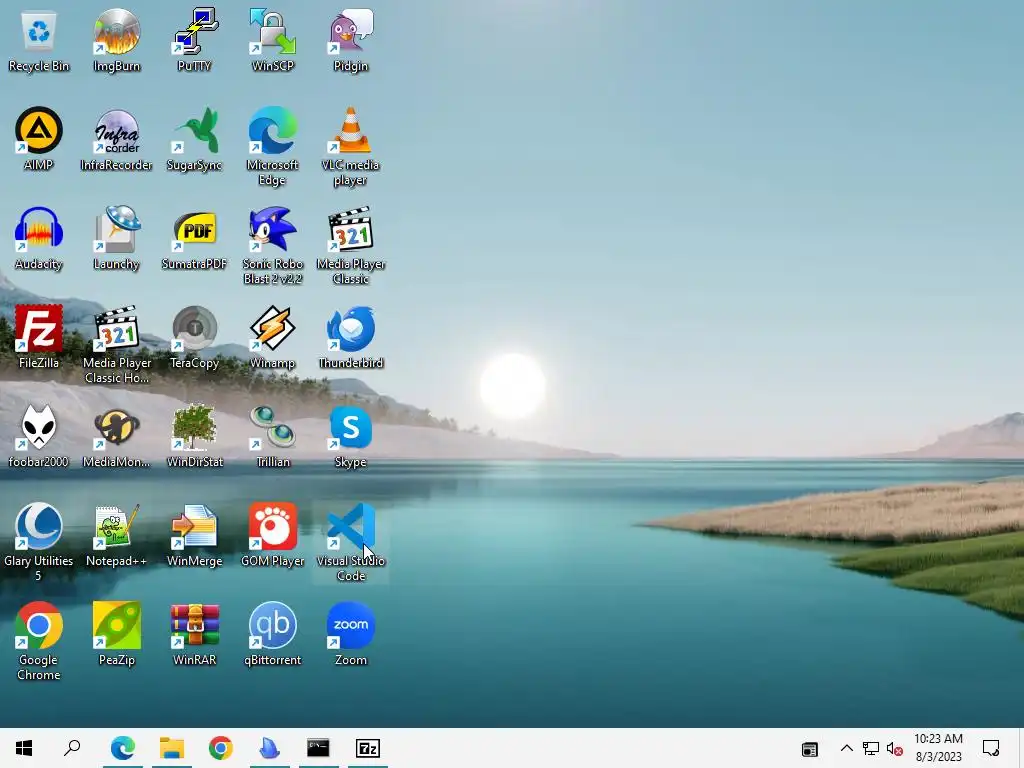Click the muted volume tray icon
Viewport: 1024px width, 768px height.
coord(895,748)
